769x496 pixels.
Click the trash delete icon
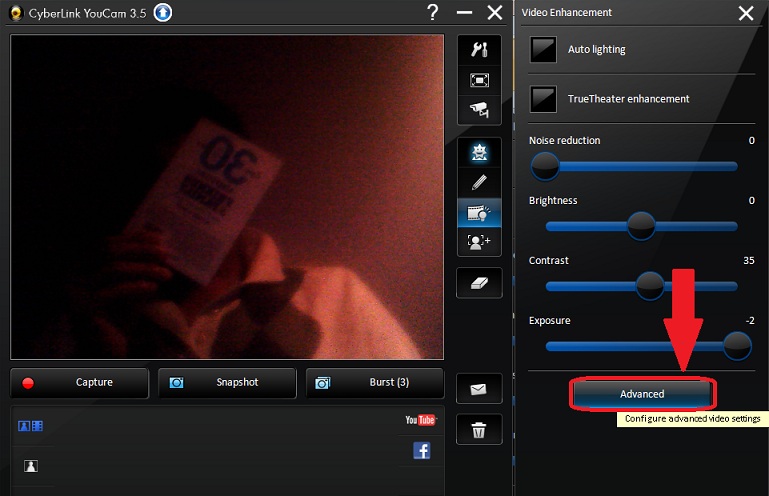point(479,429)
